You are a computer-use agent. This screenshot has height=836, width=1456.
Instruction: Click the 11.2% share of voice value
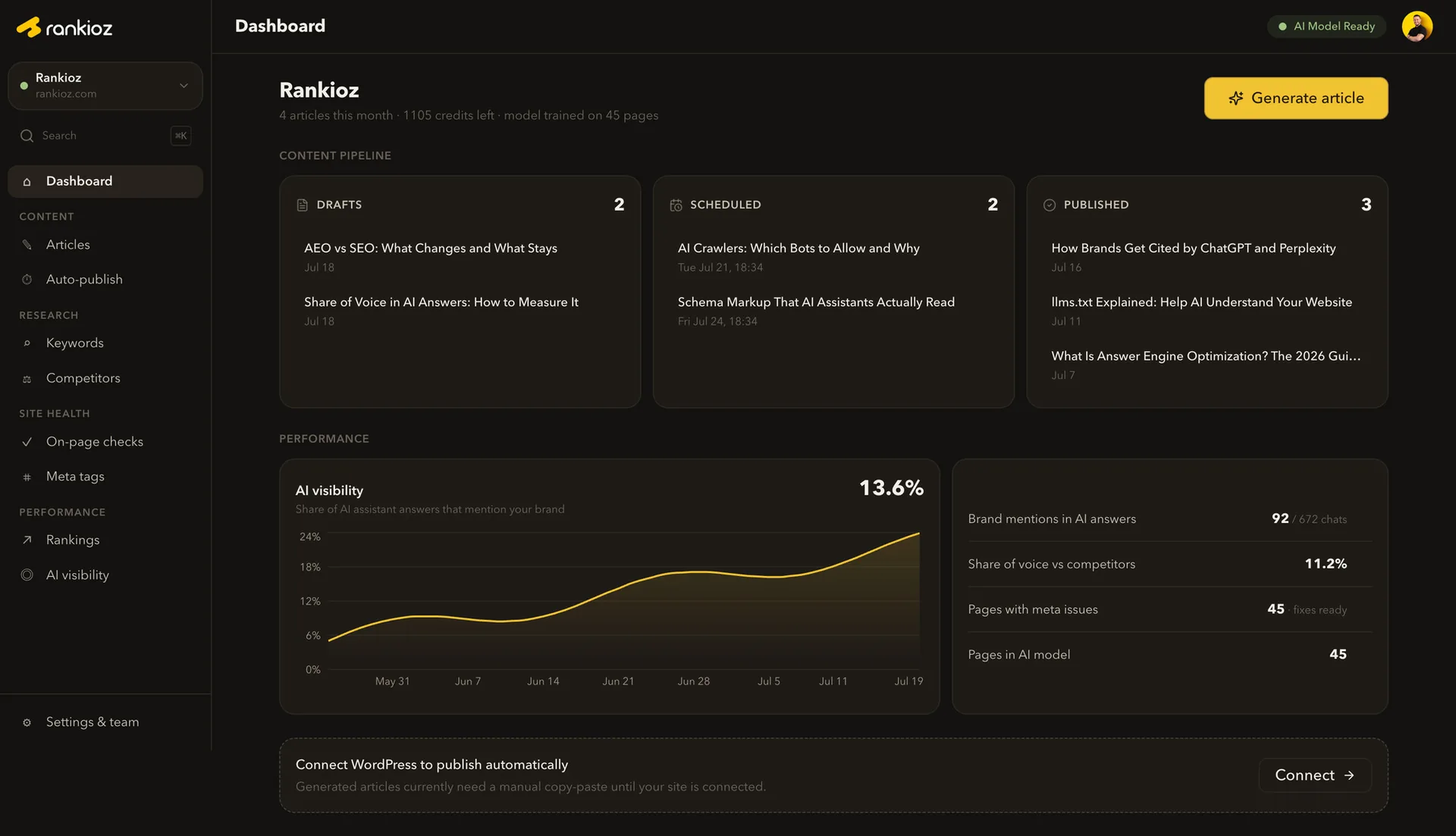pyautogui.click(x=1326, y=564)
